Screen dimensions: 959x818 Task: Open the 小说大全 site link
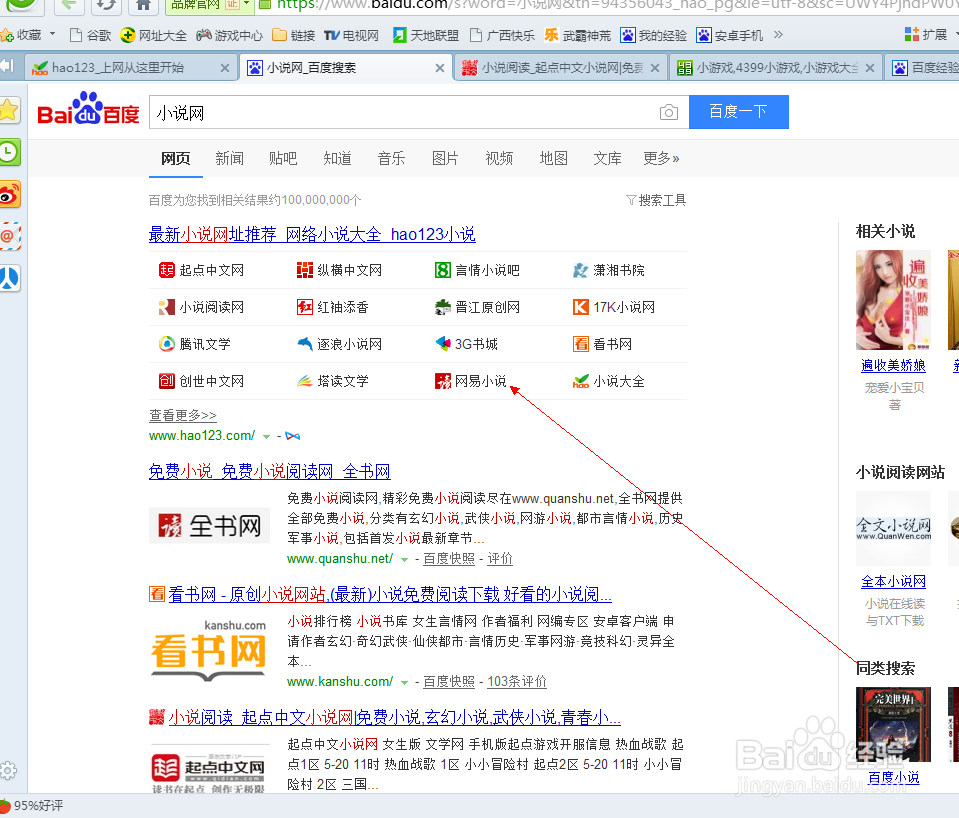[x=608, y=381]
